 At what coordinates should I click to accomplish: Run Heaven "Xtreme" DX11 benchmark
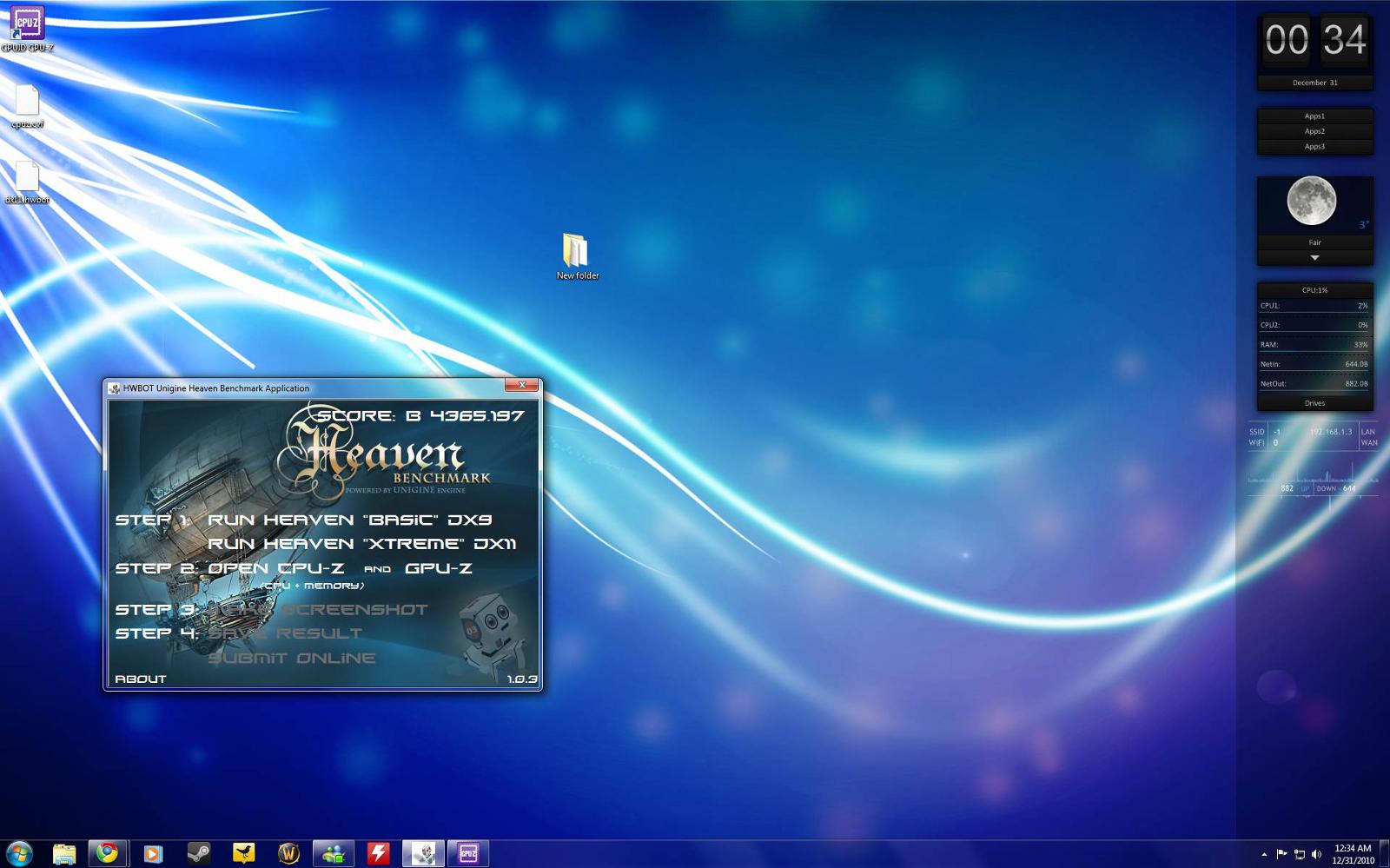tap(362, 544)
